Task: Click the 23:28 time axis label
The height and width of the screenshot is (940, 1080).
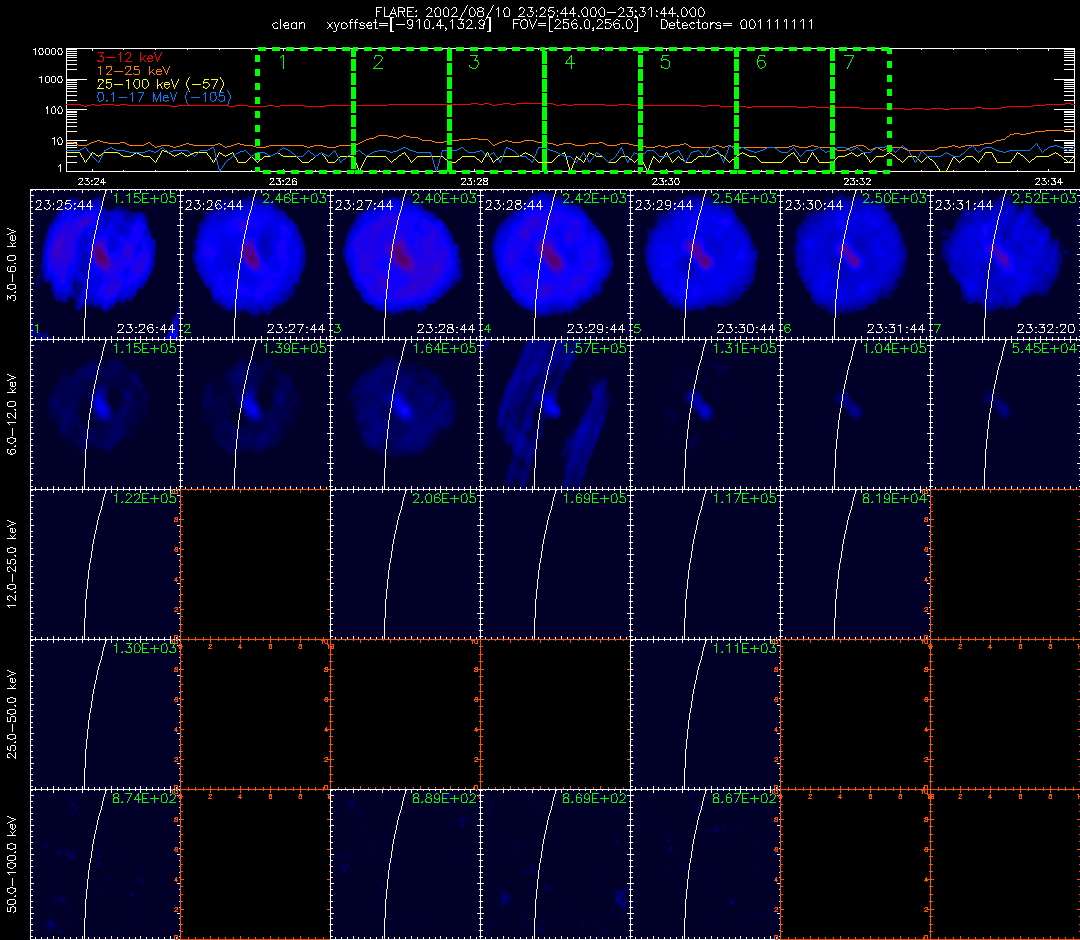Action: point(475,182)
